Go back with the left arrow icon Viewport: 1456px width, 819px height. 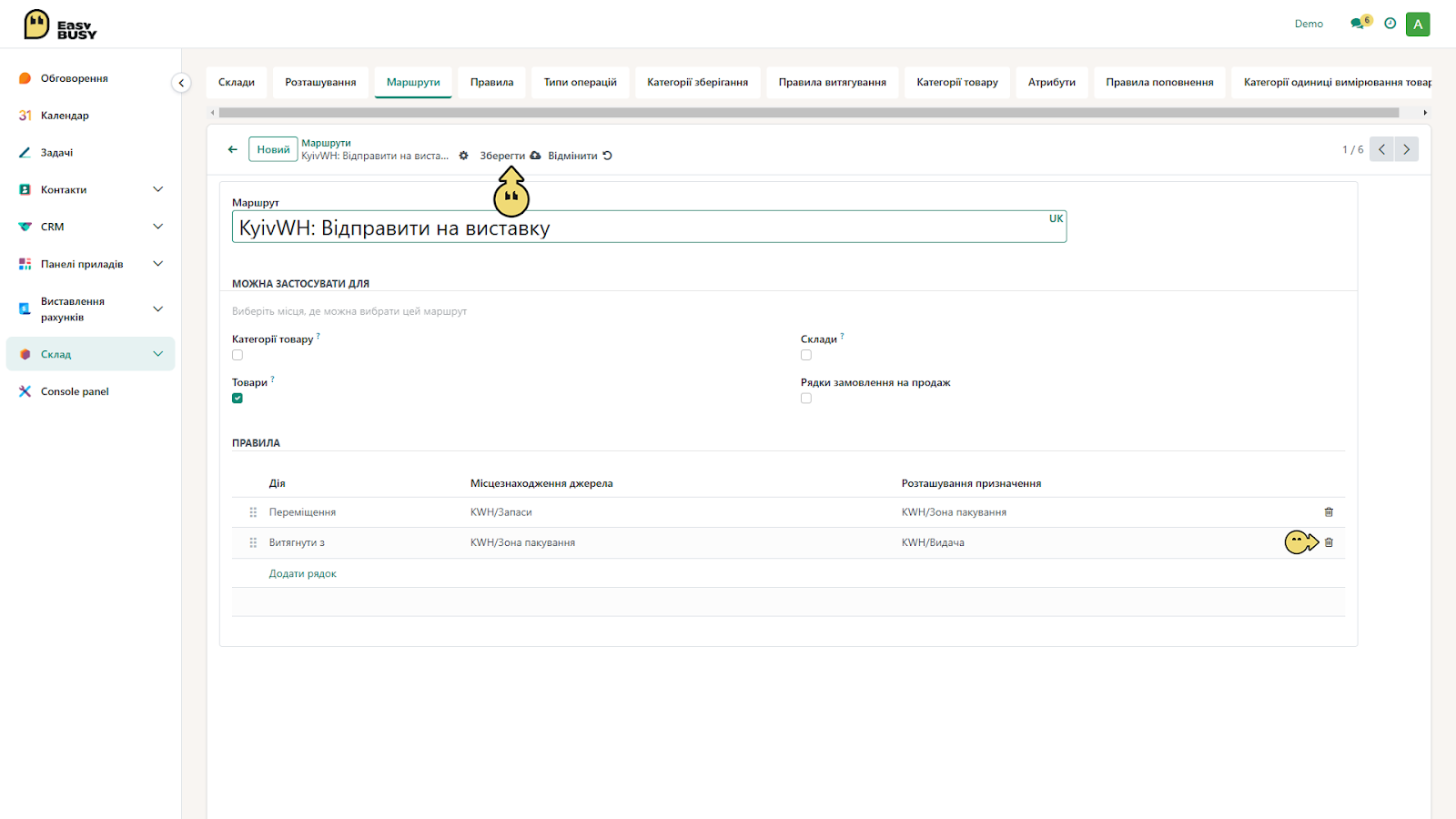[x=233, y=149]
